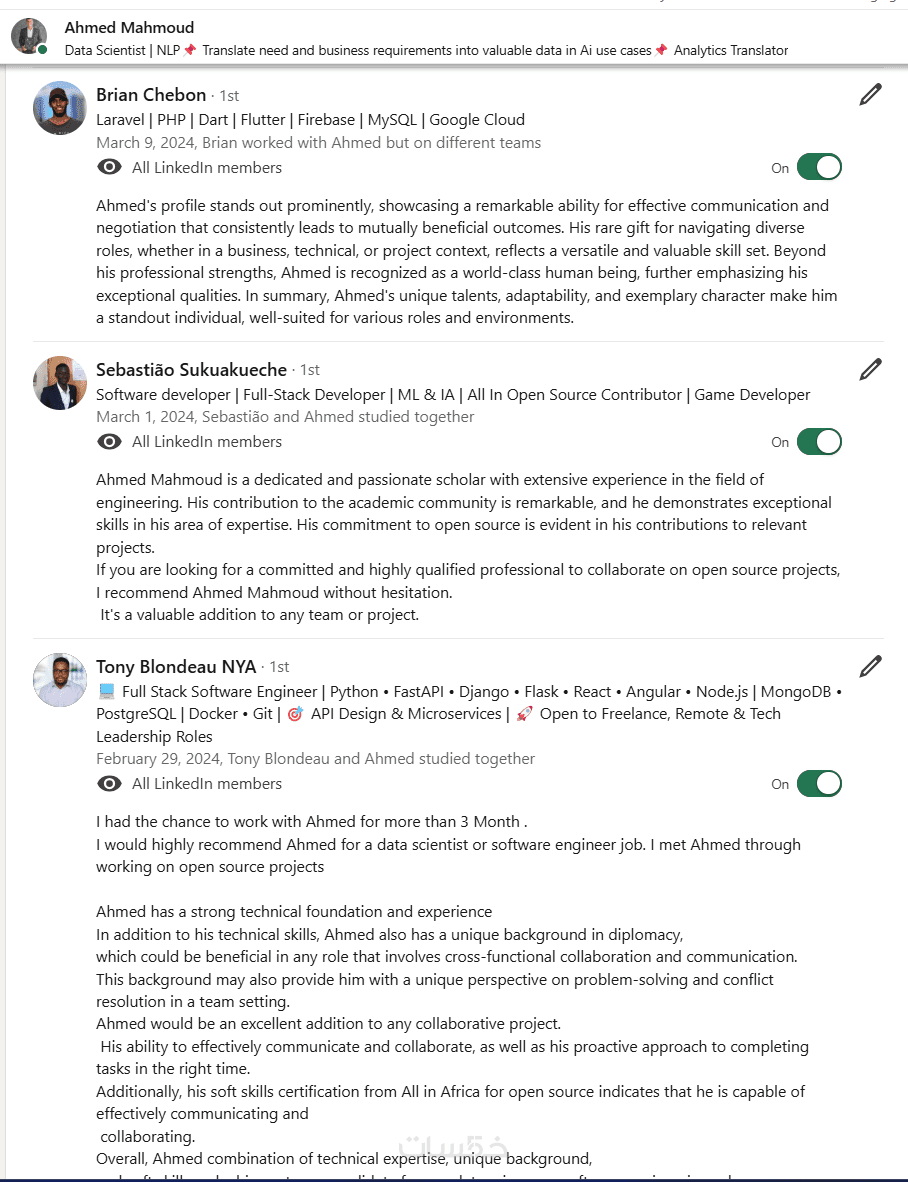Open Sebastião Sukuakueche's profile photo

tap(60, 382)
